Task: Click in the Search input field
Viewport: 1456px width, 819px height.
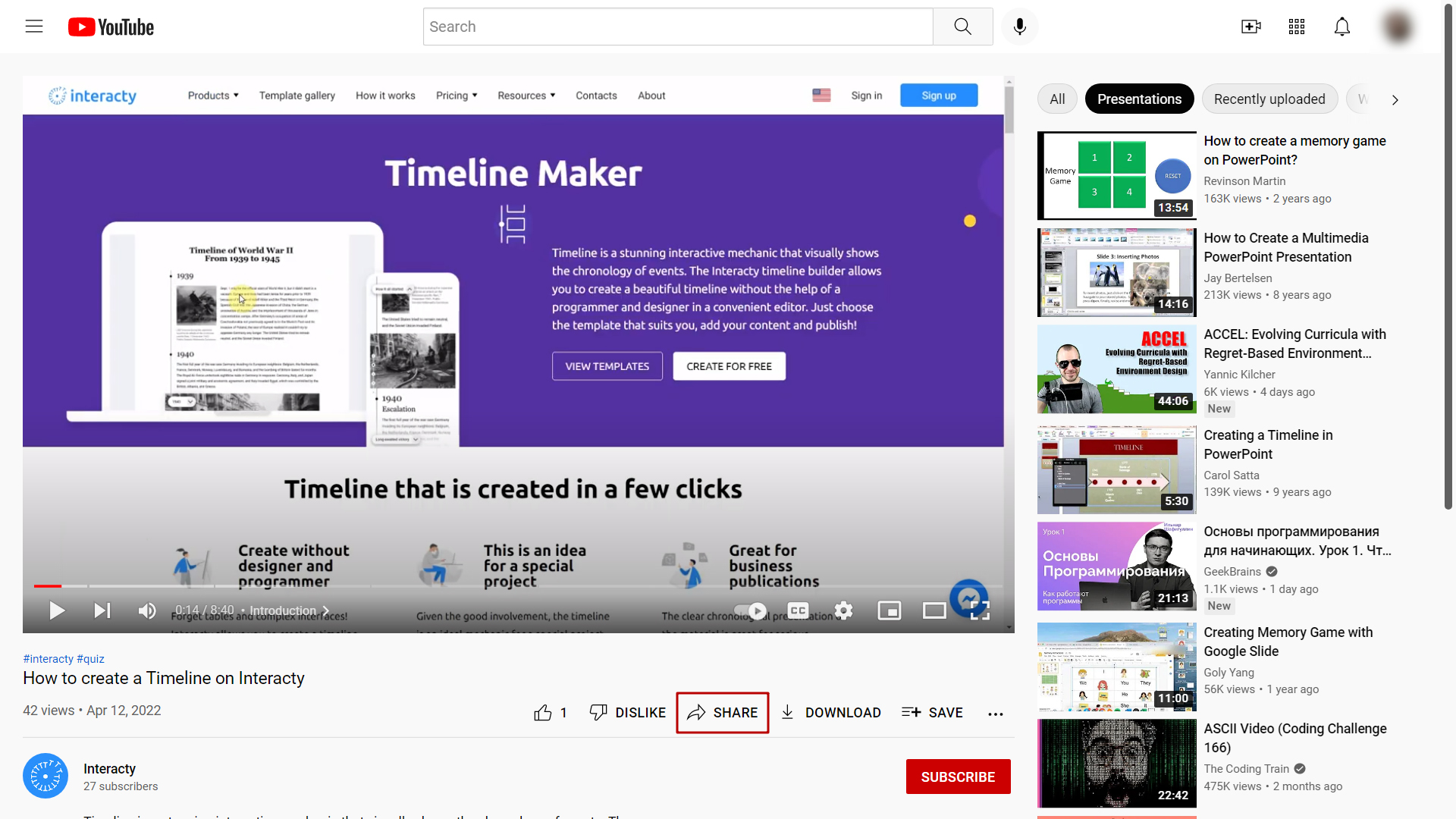Action: pyautogui.click(x=678, y=27)
